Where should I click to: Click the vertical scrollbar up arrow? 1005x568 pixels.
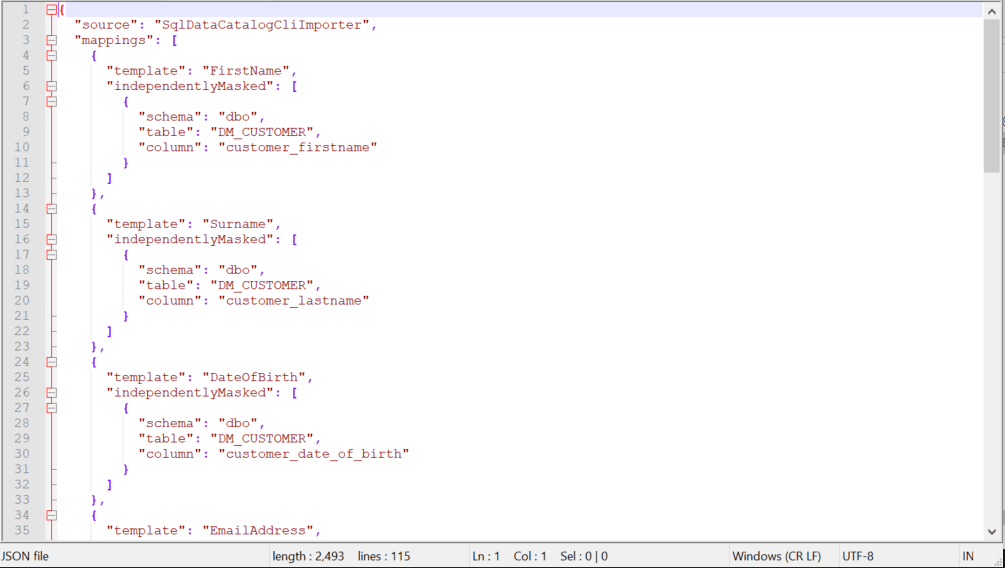992,10
